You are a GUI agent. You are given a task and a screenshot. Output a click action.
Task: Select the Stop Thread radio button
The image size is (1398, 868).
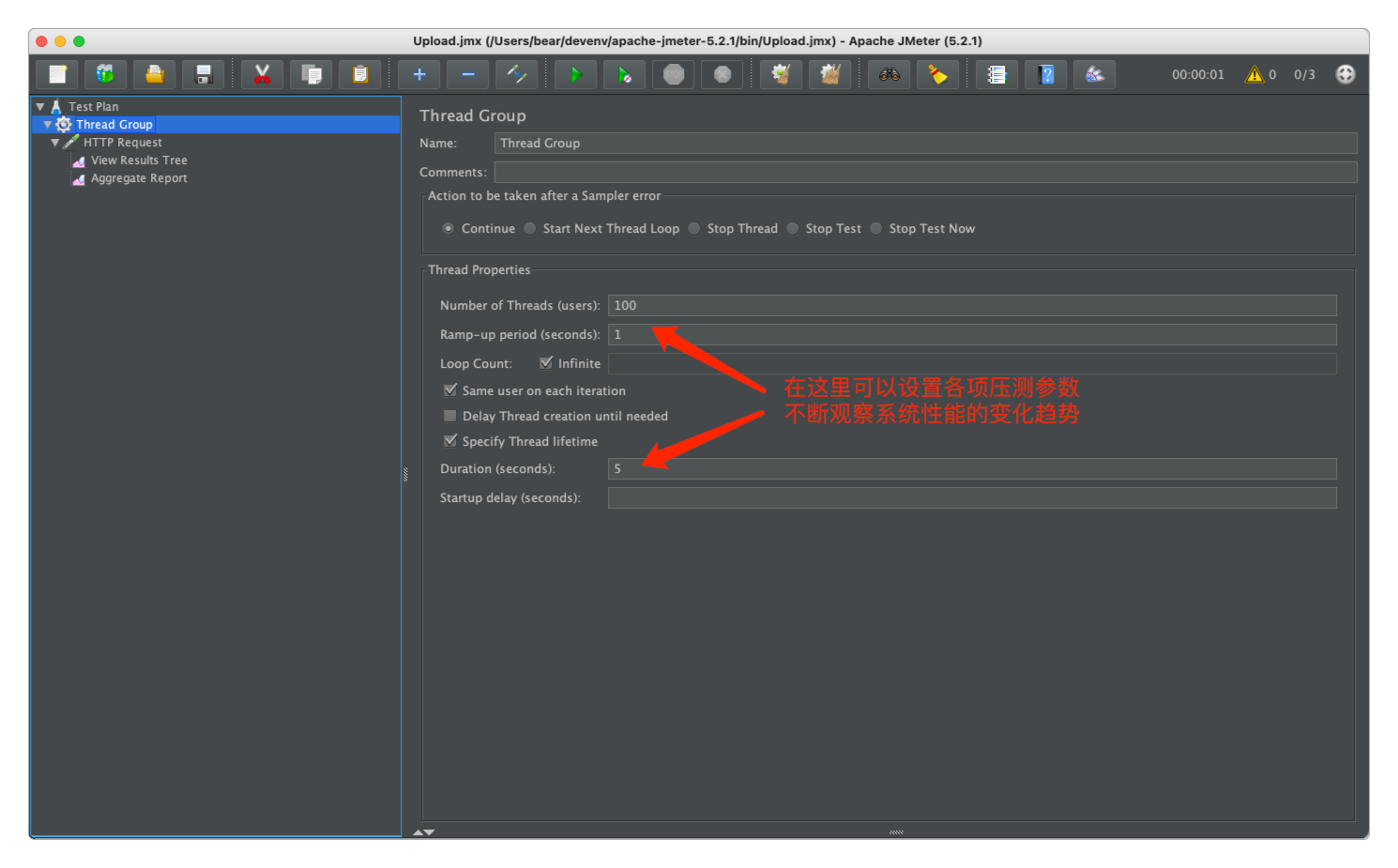694,228
